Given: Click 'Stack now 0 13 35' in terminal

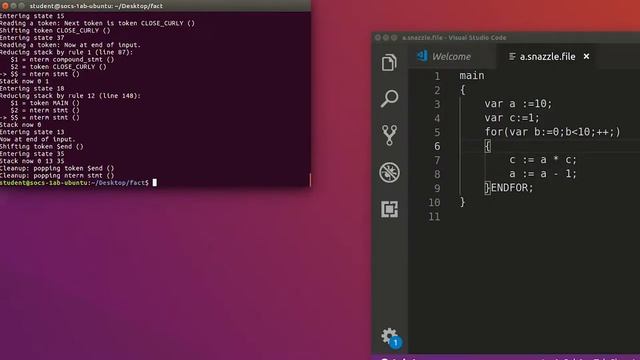Looking at the screenshot, I should coord(32,161).
